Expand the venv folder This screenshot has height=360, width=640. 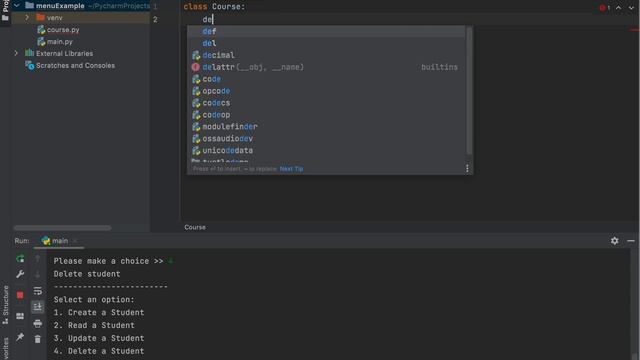[x=27, y=18]
